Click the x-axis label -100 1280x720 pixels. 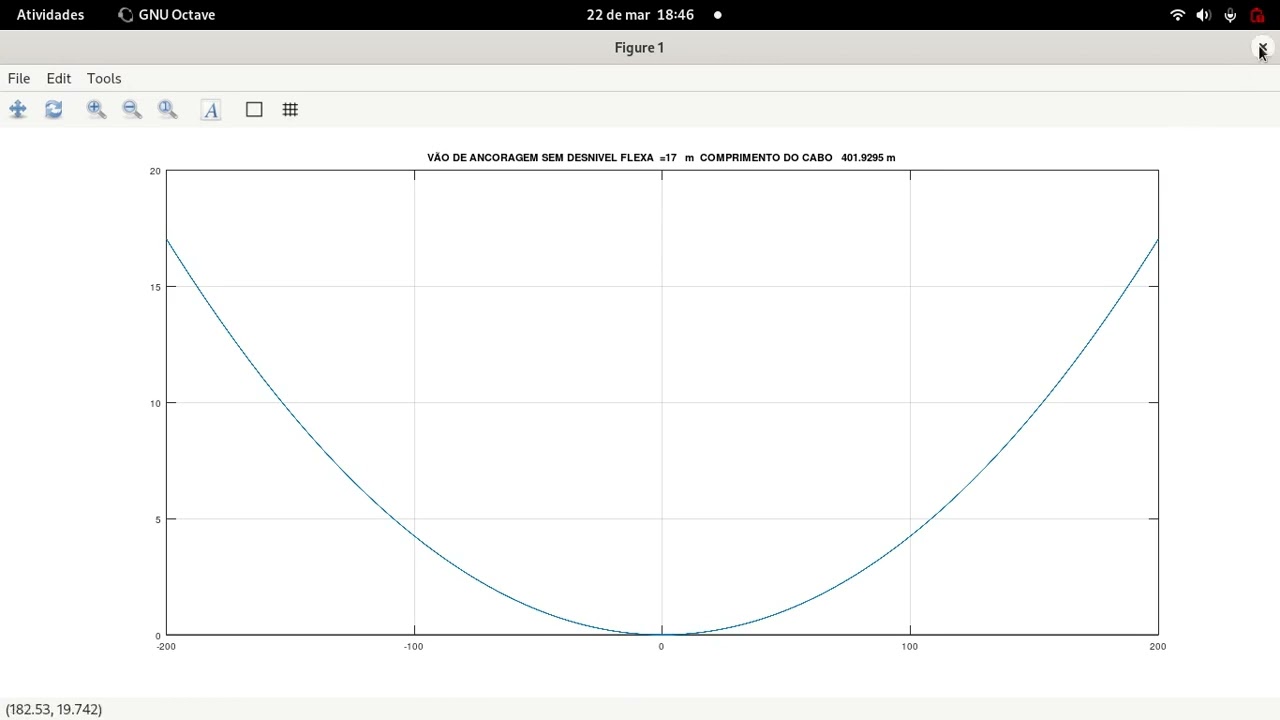[x=413, y=646]
